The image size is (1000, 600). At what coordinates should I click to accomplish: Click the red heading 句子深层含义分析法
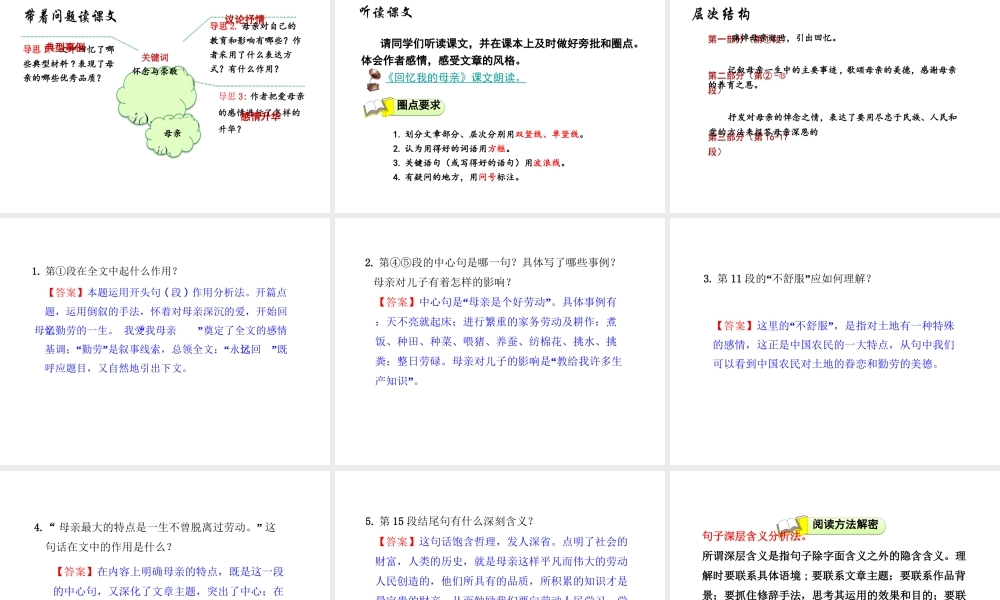(754, 536)
